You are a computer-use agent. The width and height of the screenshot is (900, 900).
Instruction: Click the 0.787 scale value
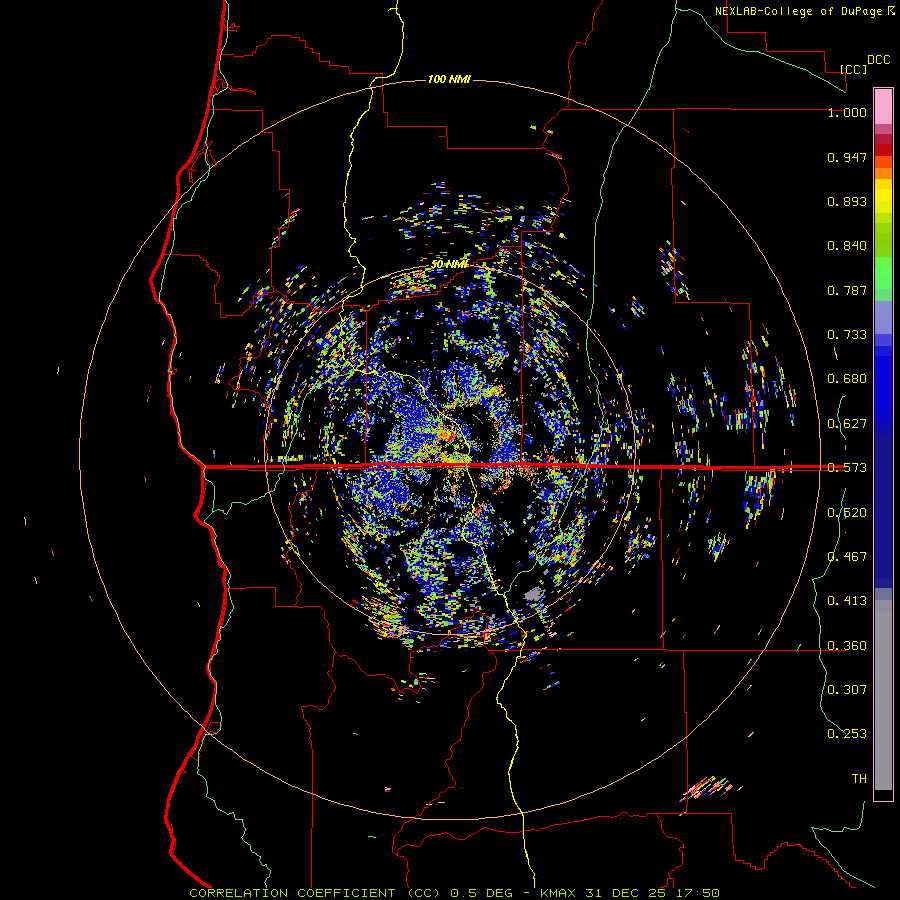(847, 290)
